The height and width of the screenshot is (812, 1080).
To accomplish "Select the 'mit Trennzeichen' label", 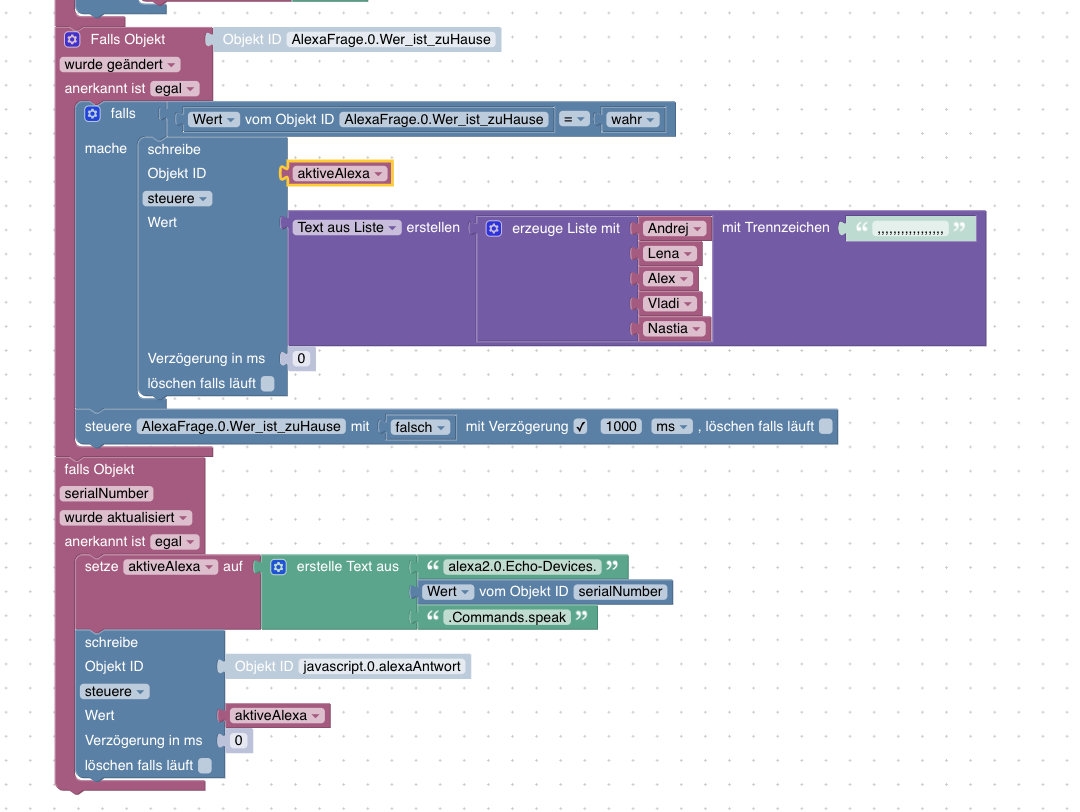I will [776, 227].
